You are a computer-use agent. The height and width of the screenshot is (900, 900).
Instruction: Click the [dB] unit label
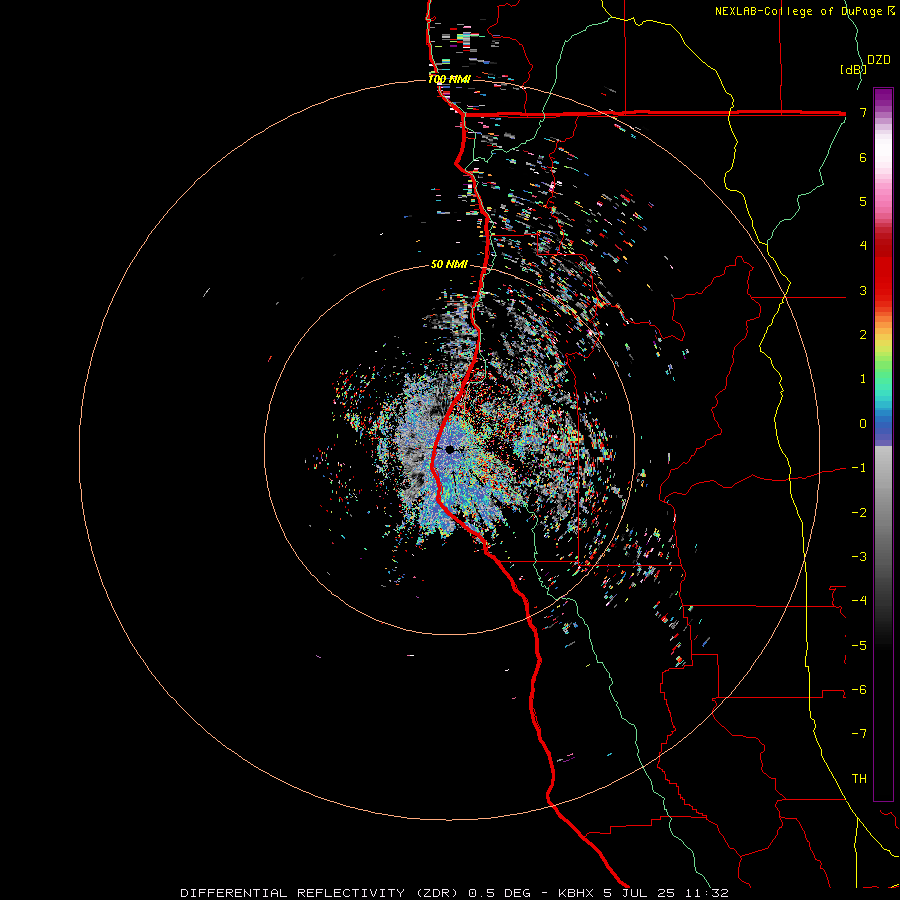854,69
